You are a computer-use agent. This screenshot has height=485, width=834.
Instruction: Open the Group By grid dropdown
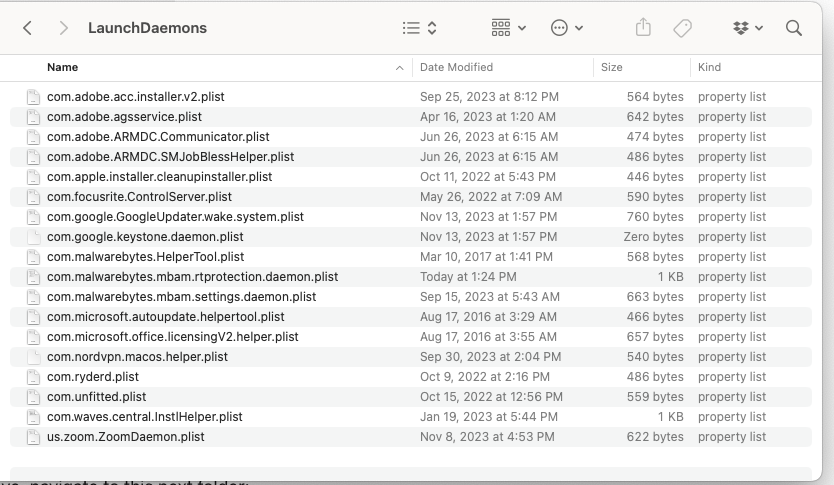click(508, 28)
